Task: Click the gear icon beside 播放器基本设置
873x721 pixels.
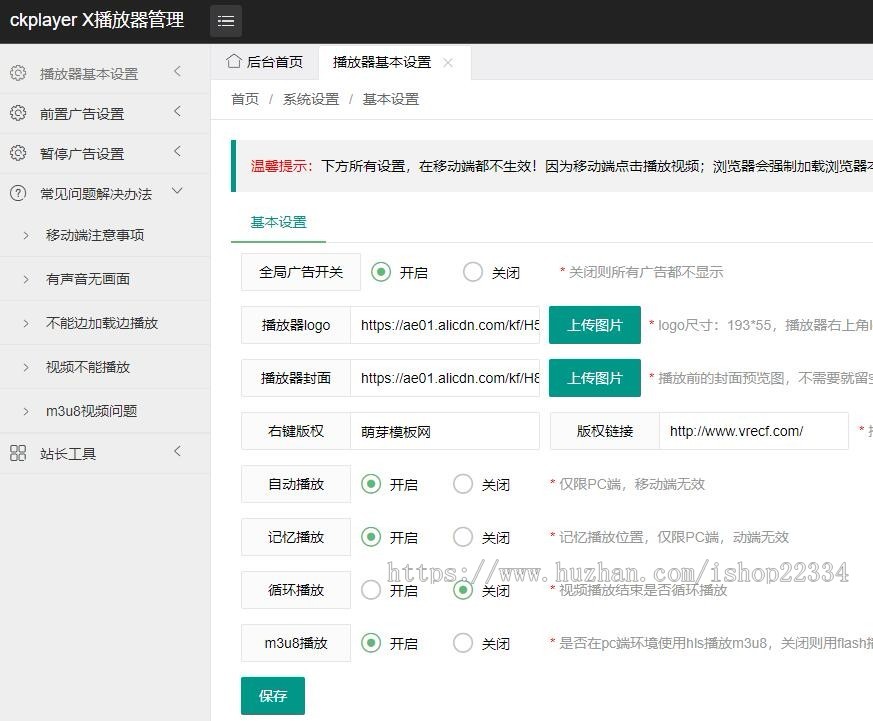Action: [17, 72]
